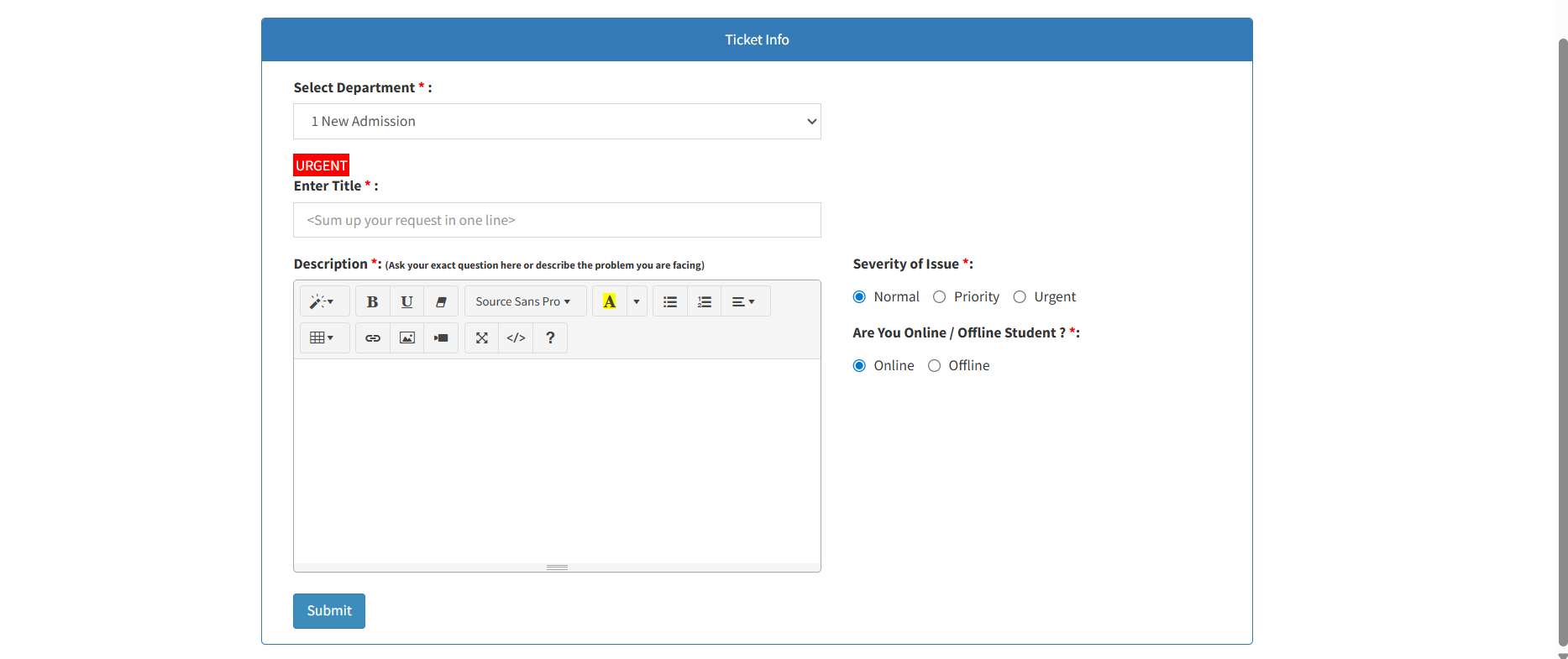Image resolution: width=1568 pixels, height=659 pixels.
Task: Toggle bold formatting in the editor
Action: tap(372, 301)
